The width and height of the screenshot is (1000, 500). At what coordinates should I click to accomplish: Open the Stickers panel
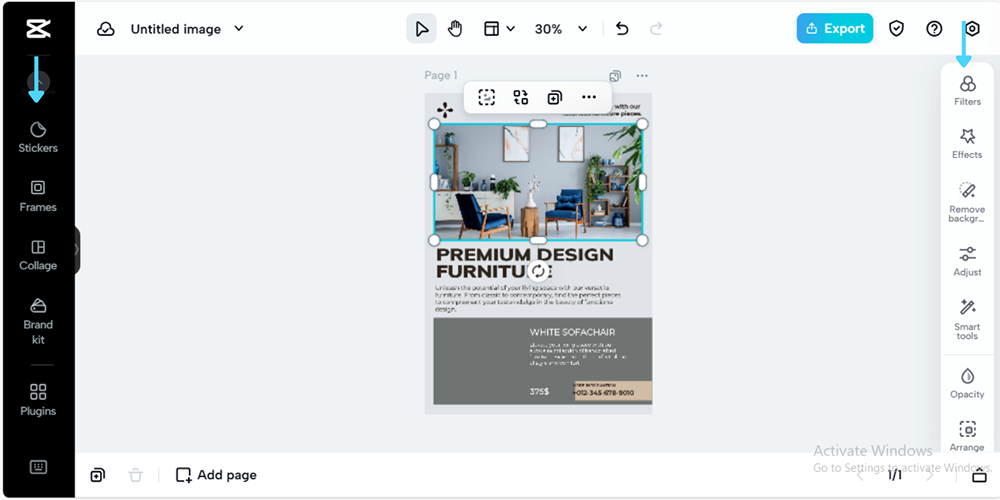coord(38,137)
